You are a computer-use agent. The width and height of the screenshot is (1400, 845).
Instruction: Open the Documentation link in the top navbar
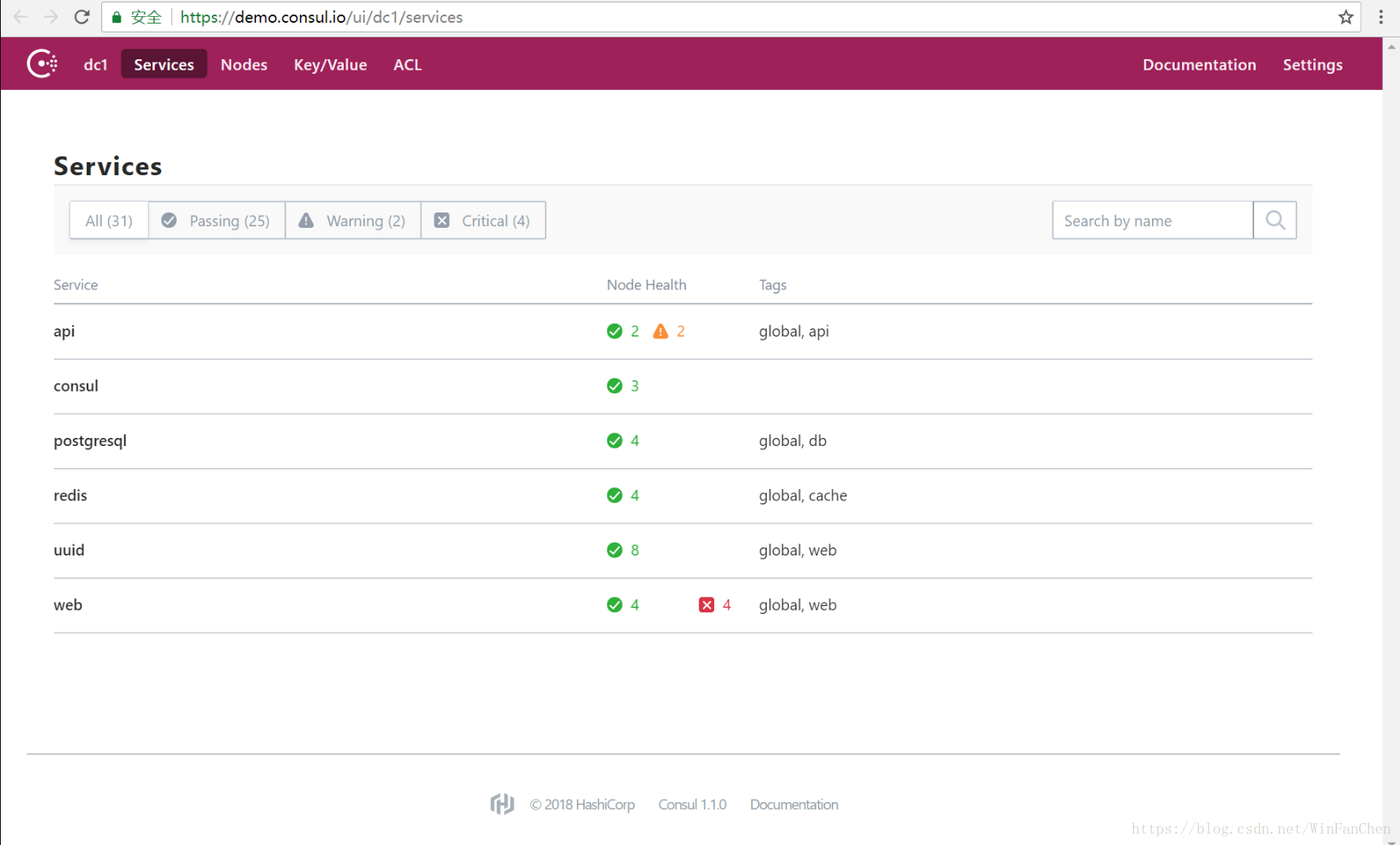[1199, 64]
